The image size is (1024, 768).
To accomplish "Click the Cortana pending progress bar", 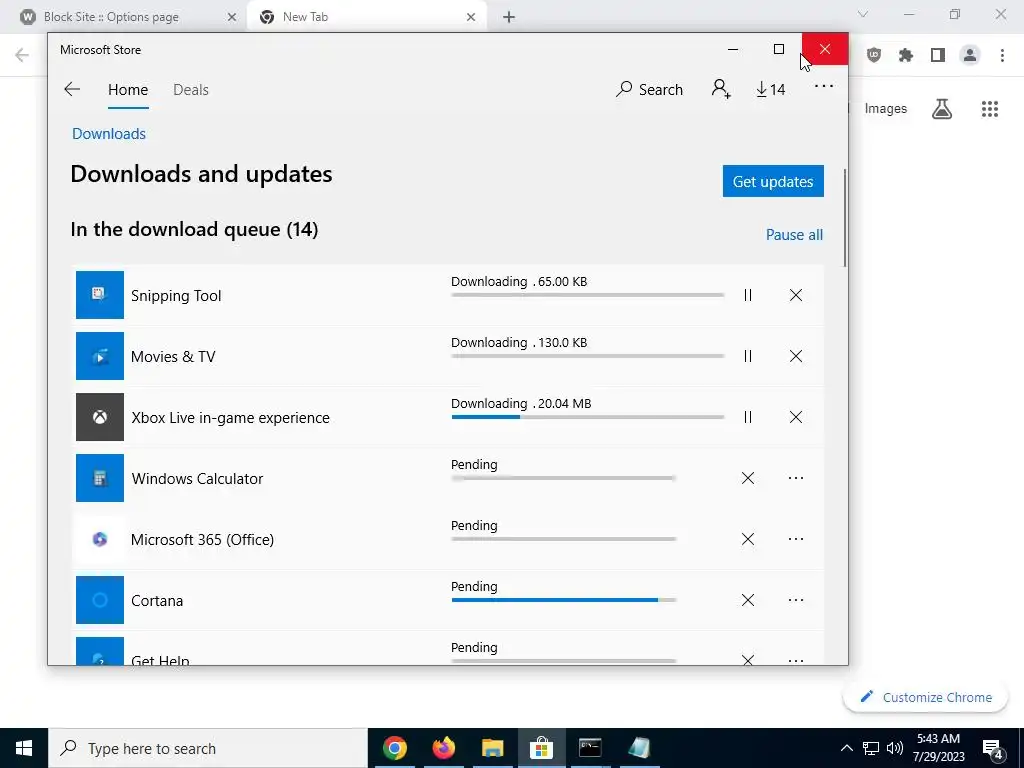I will (x=564, y=600).
